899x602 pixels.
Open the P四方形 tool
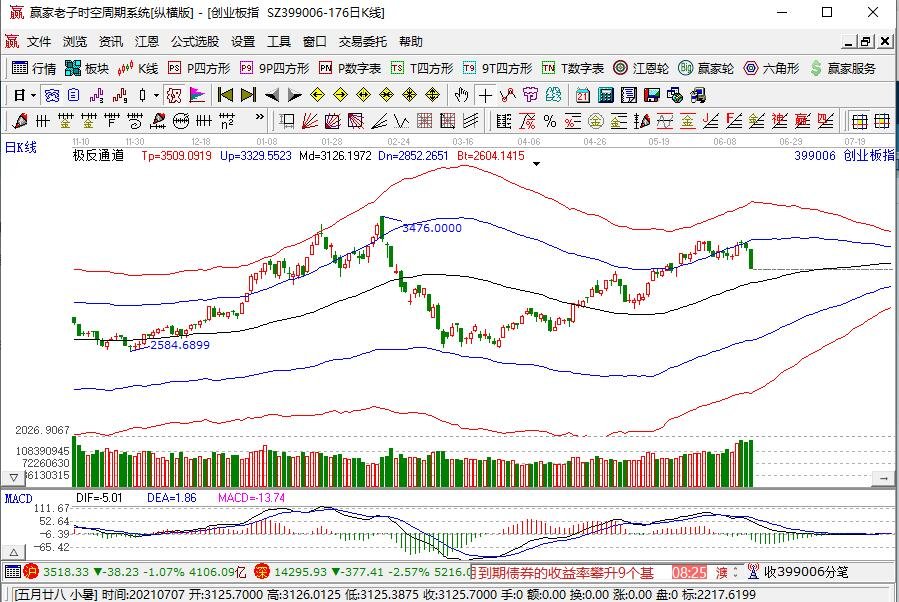199,68
